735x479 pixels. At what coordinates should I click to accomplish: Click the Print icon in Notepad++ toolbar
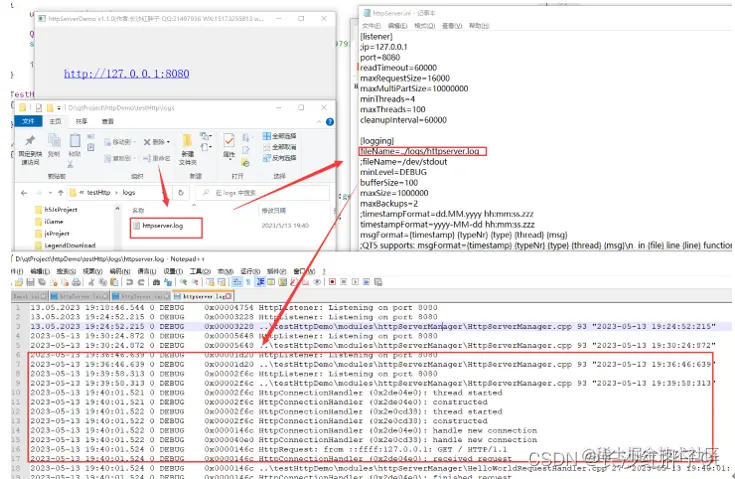76,282
